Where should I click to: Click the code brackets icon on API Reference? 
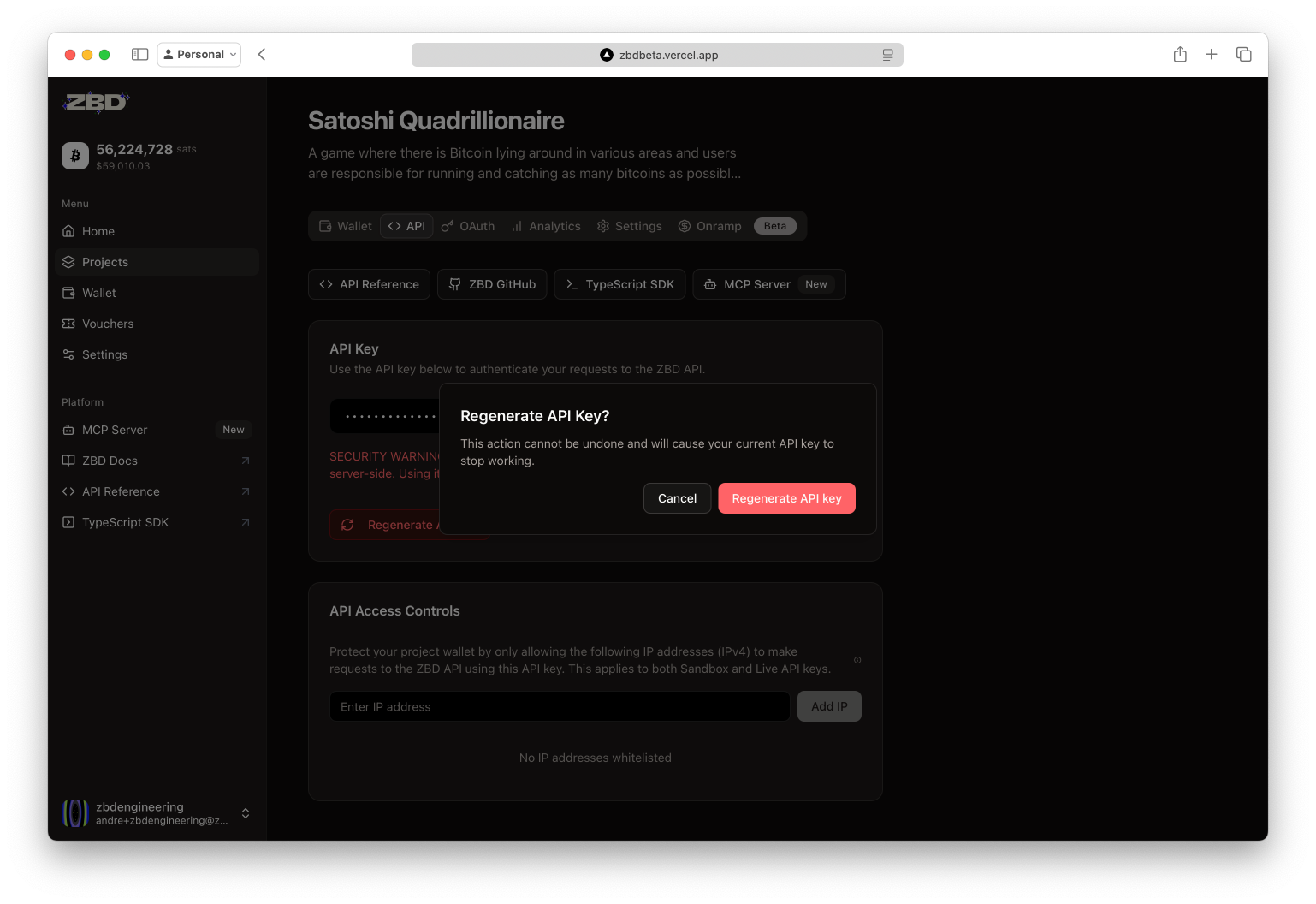[324, 283]
